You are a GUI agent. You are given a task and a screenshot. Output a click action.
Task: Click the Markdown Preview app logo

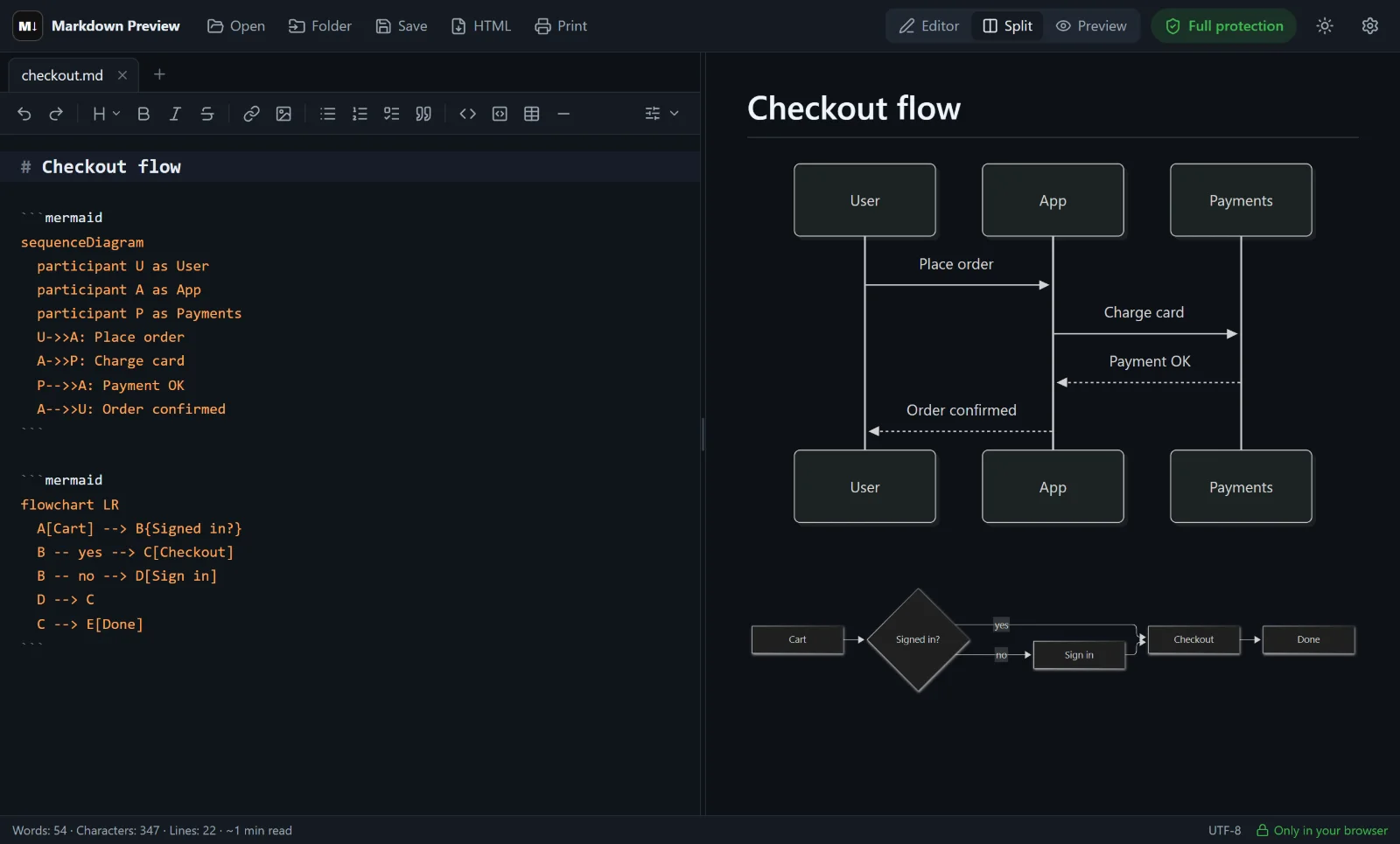pos(28,26)
